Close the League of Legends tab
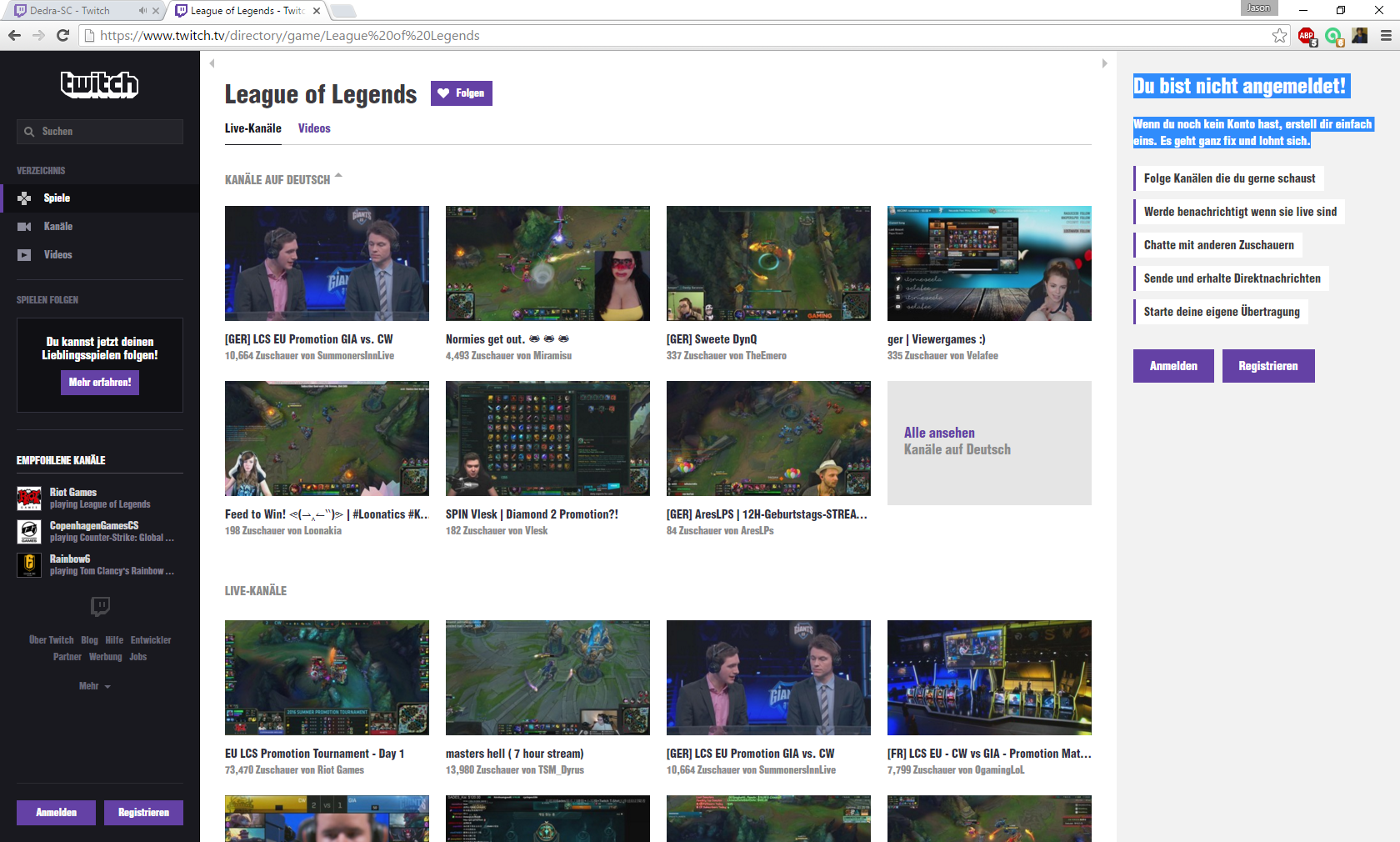 click(x=317, y=11)
